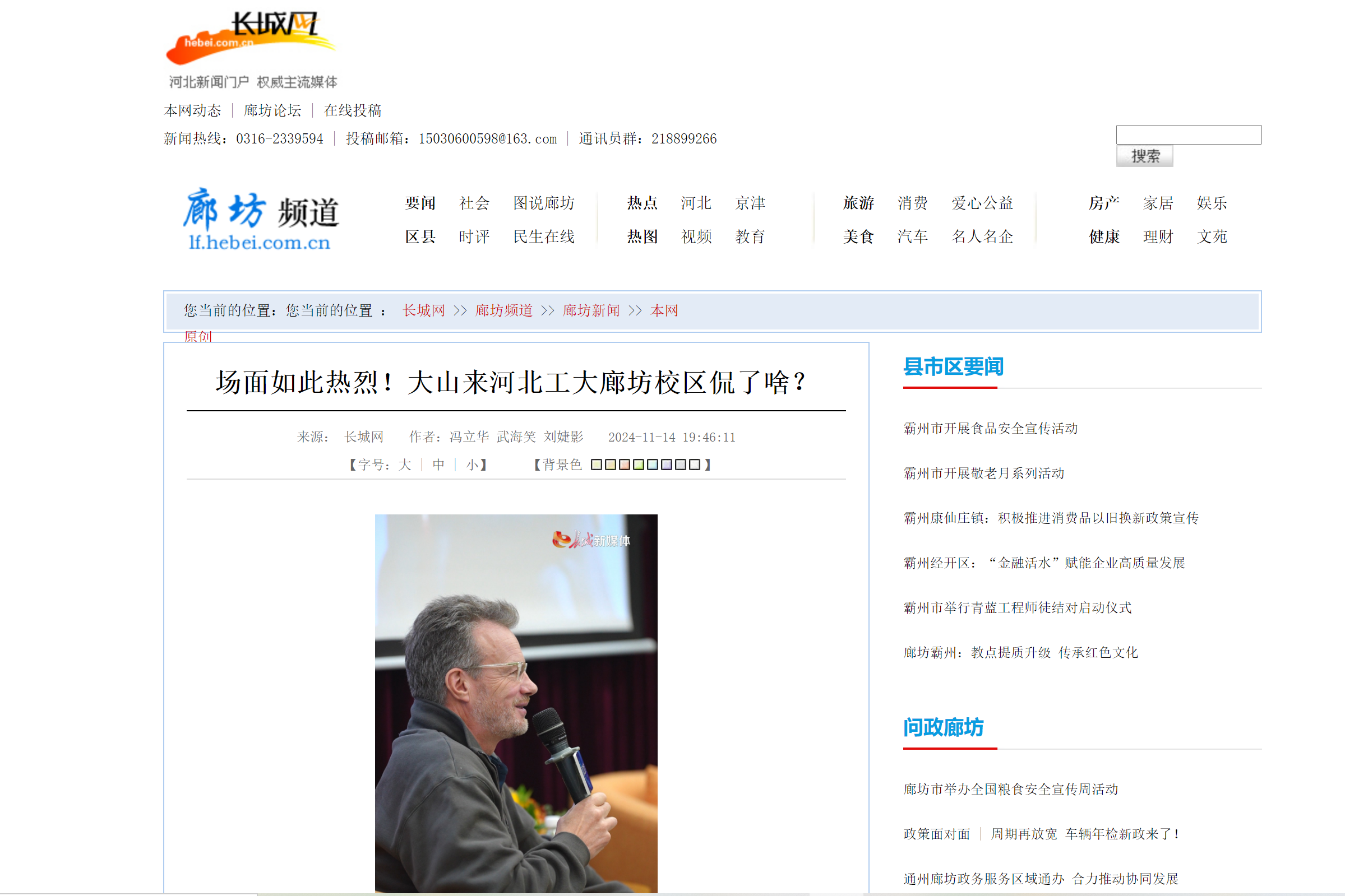This screenshot has height=896, width=1345.
Task: Open the 名人名企 nav item
Action: (x=982, y=236)
